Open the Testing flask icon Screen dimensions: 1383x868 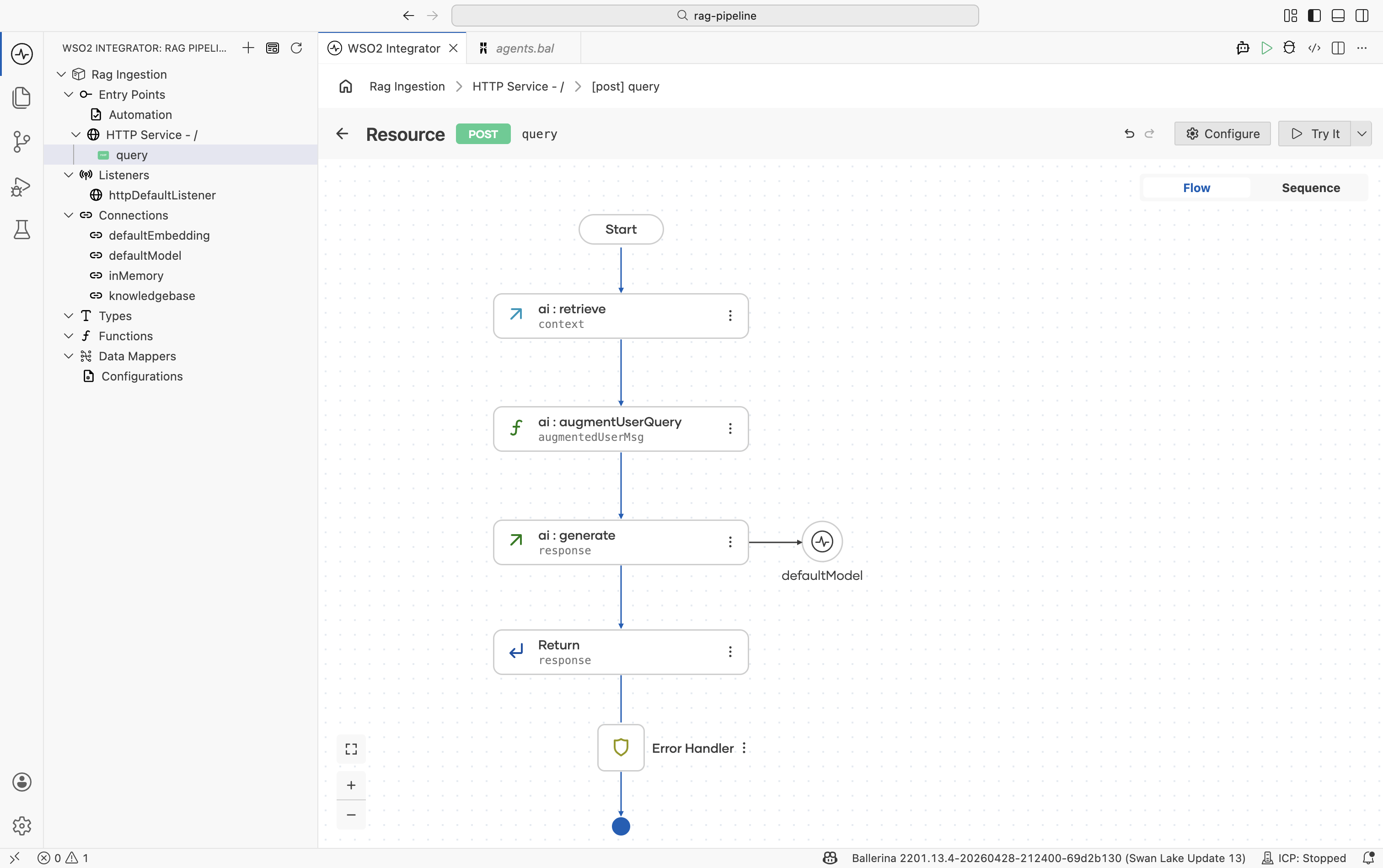coord(22,230)
